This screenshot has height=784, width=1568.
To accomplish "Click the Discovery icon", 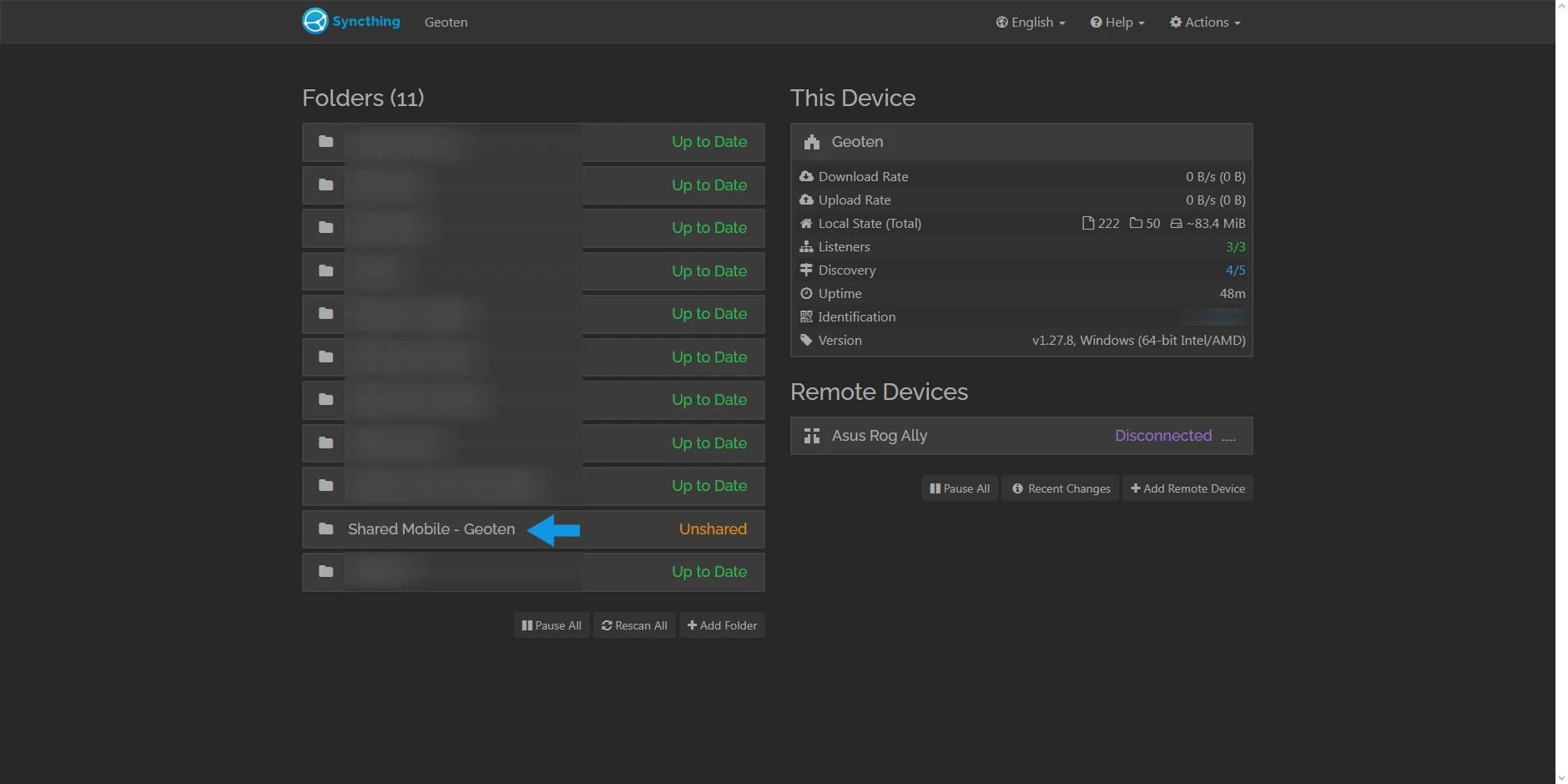I will 806,270.
